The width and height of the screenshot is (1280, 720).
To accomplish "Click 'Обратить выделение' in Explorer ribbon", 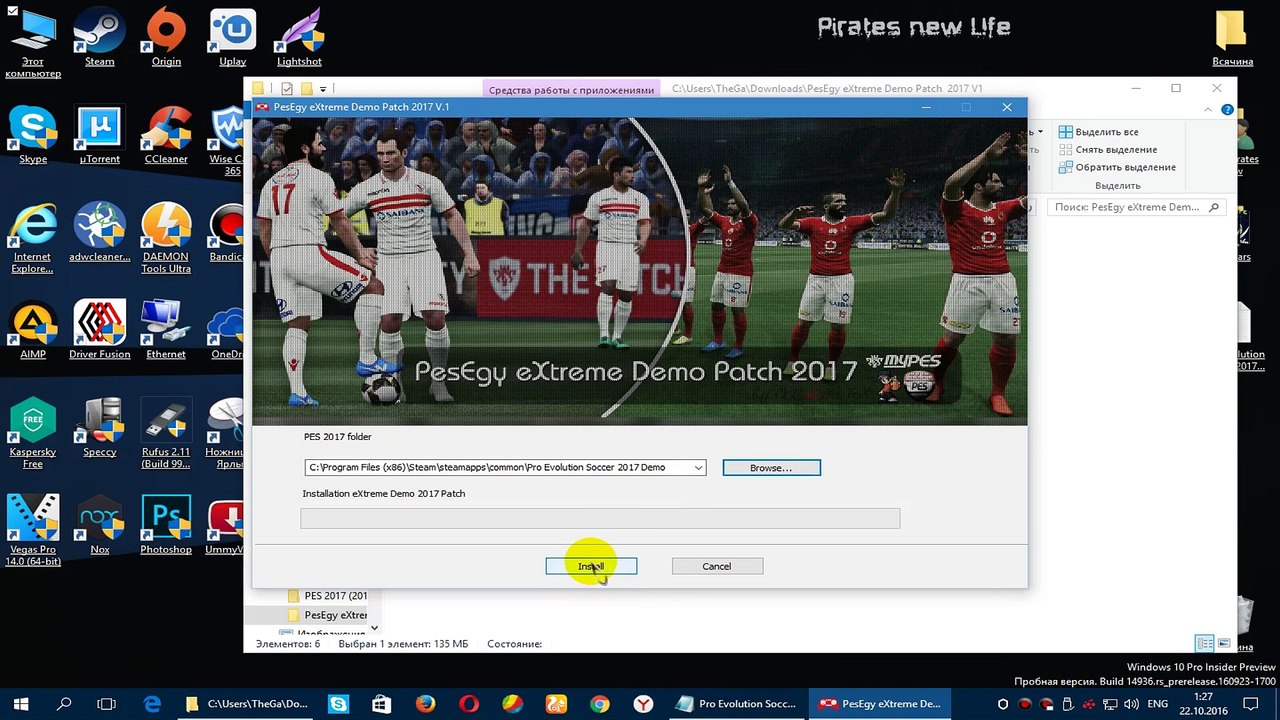I will point(1117,167).
